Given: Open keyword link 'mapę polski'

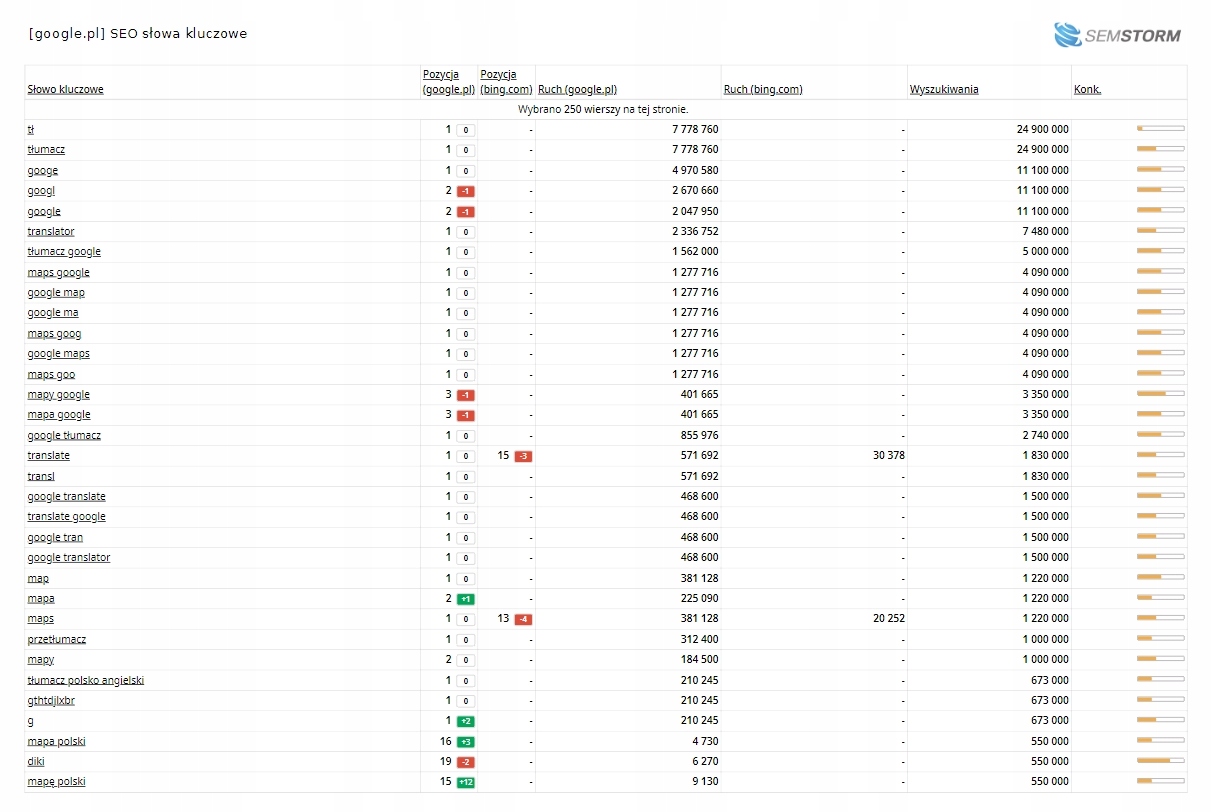Looking at the screenshot, I should tap(56, 782).
